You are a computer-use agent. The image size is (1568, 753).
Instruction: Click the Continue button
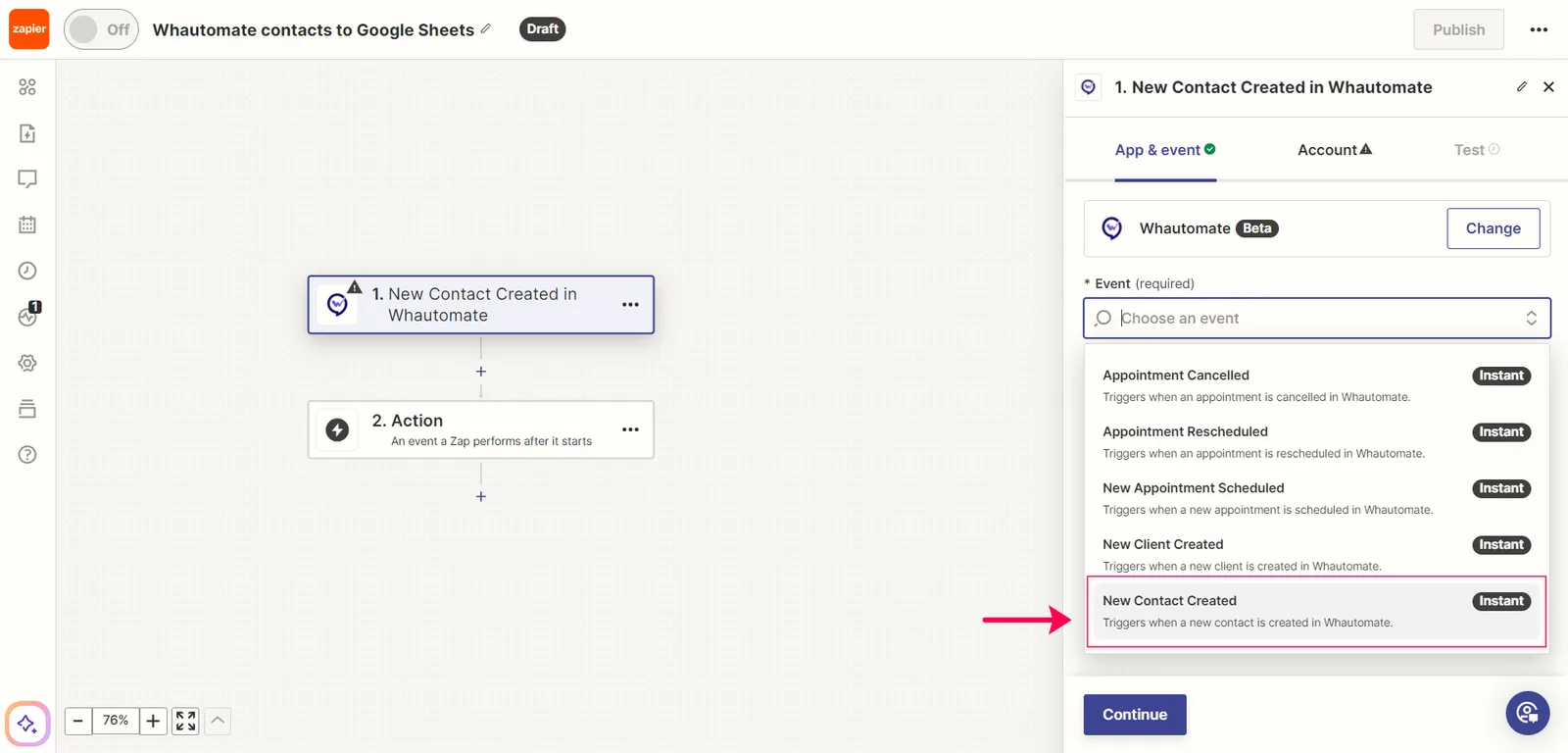pyautogui.click(x=1135, y=715)
